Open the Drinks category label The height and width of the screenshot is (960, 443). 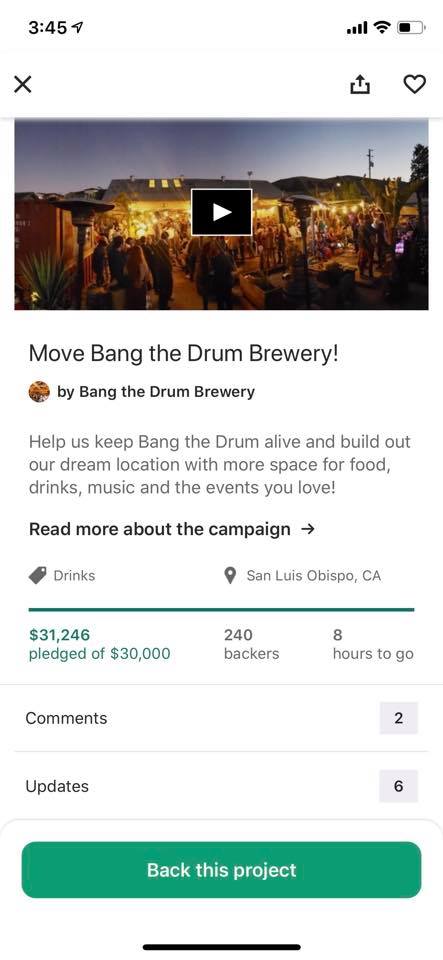tap(75, 576)
